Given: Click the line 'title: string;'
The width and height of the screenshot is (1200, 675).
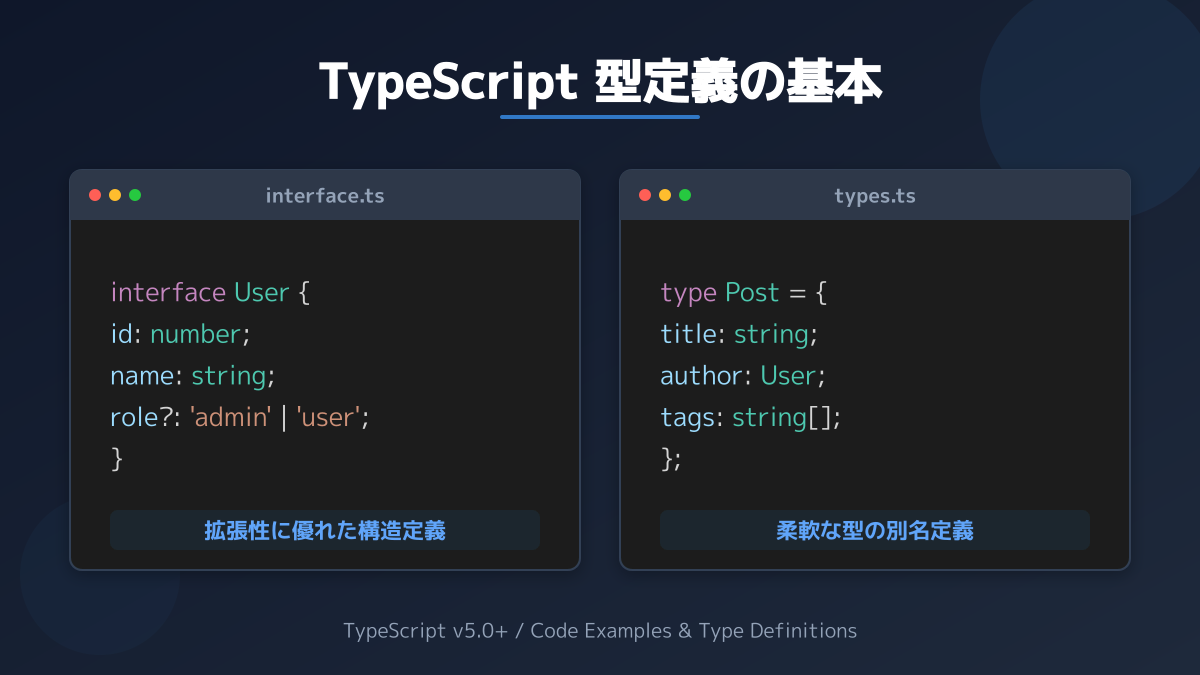Looking at the screenshot, I should [x=739, y=334].
